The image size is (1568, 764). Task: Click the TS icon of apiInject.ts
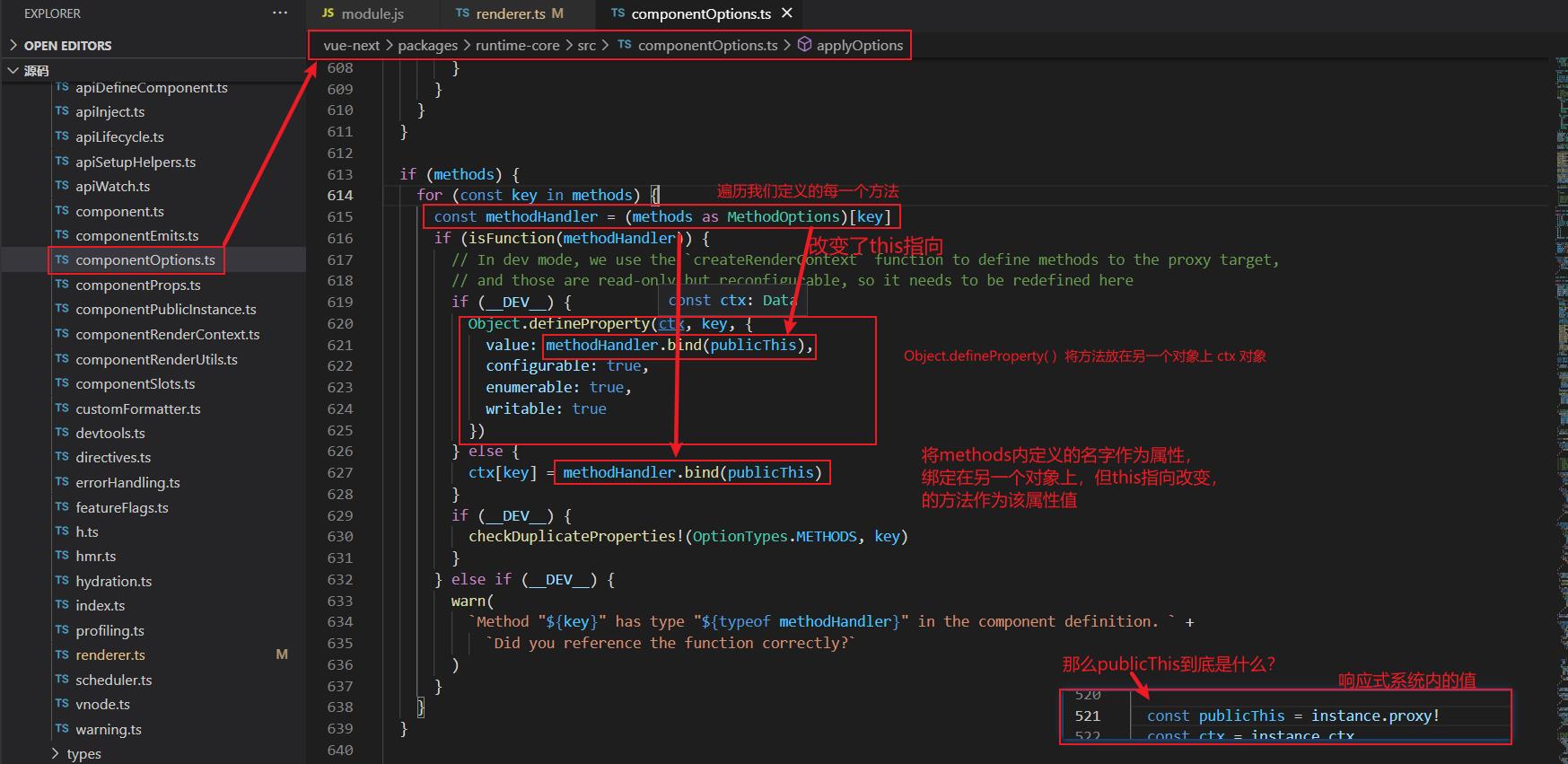62,111
